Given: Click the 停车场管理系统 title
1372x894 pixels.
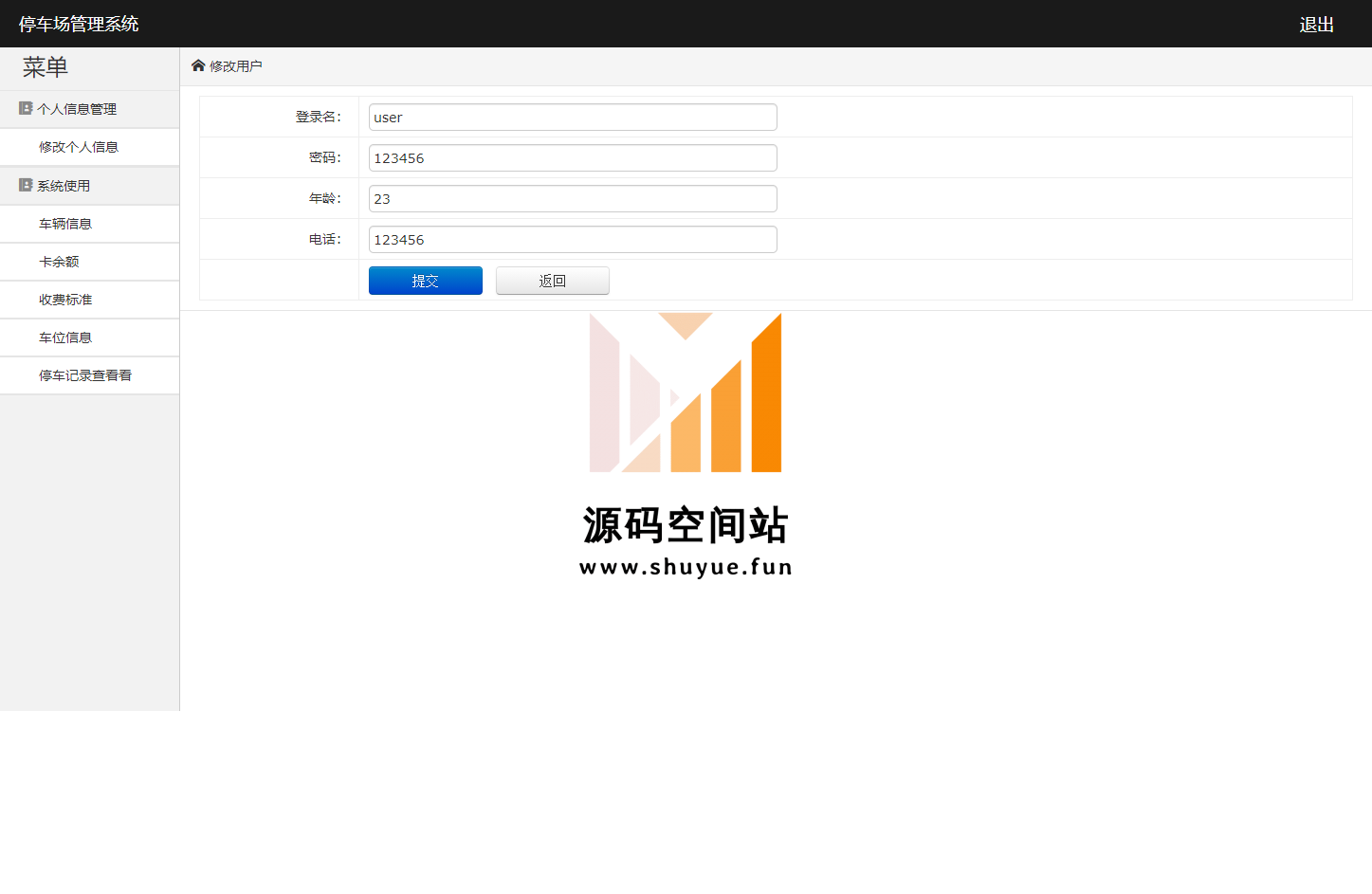Looking at the screenshot, I should [x=79, y=24].
